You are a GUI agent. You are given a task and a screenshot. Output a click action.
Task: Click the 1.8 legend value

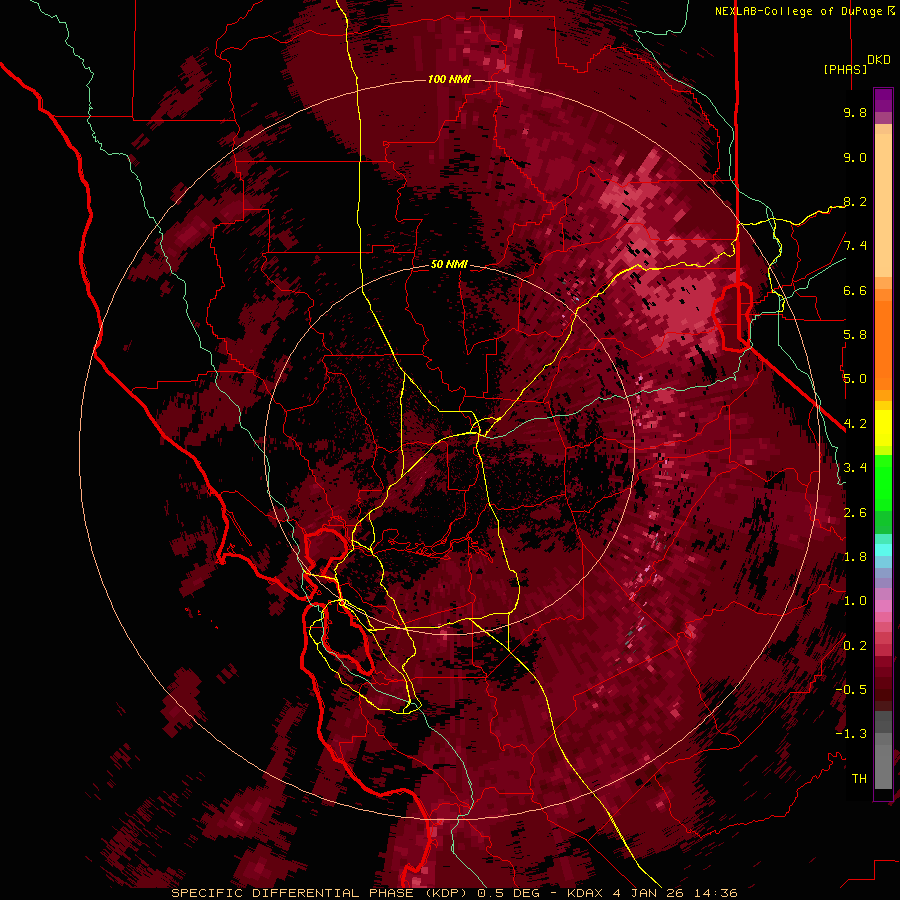[x=855, y=557]
